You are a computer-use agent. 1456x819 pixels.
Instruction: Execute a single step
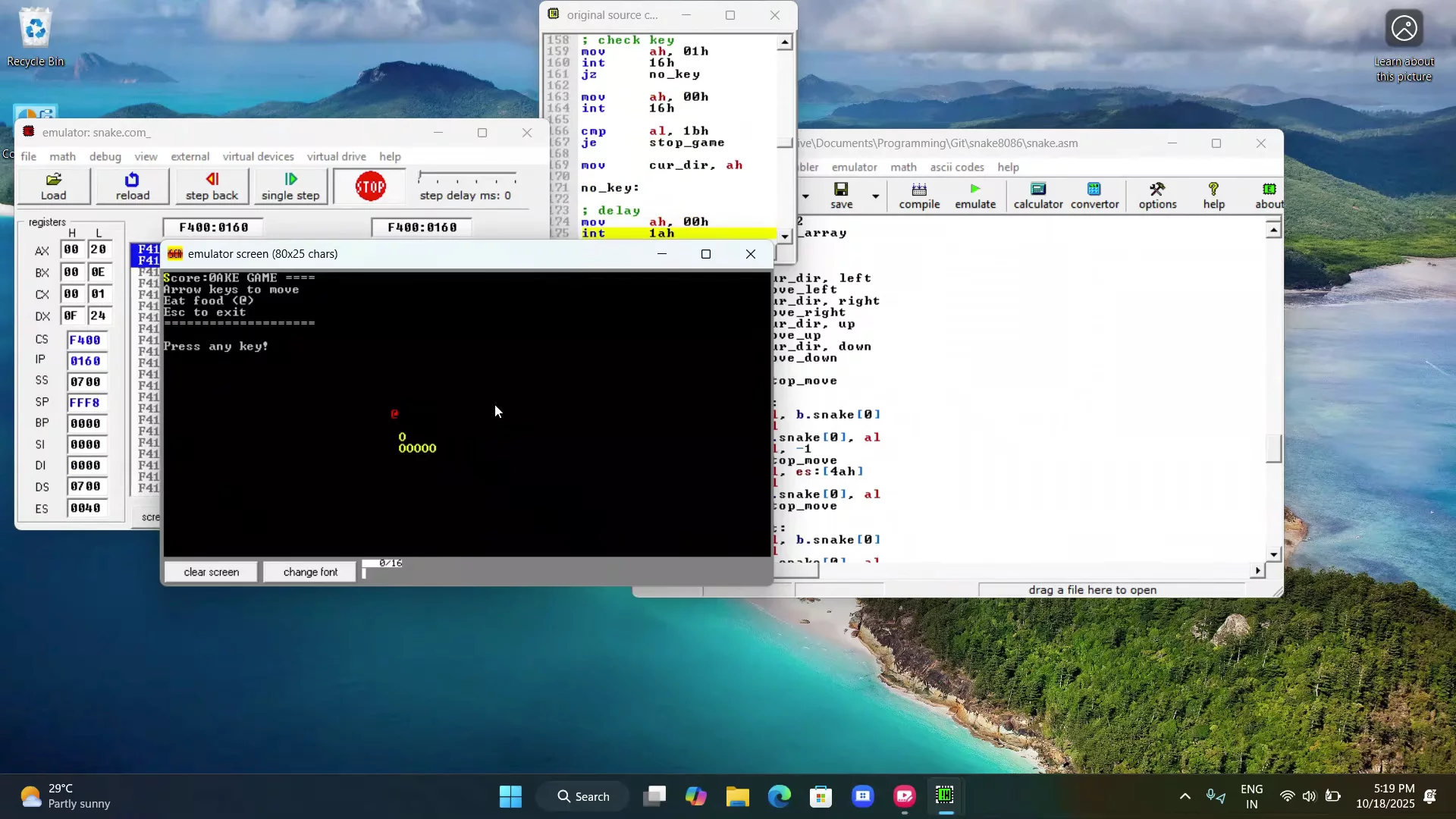click(290, 186)
